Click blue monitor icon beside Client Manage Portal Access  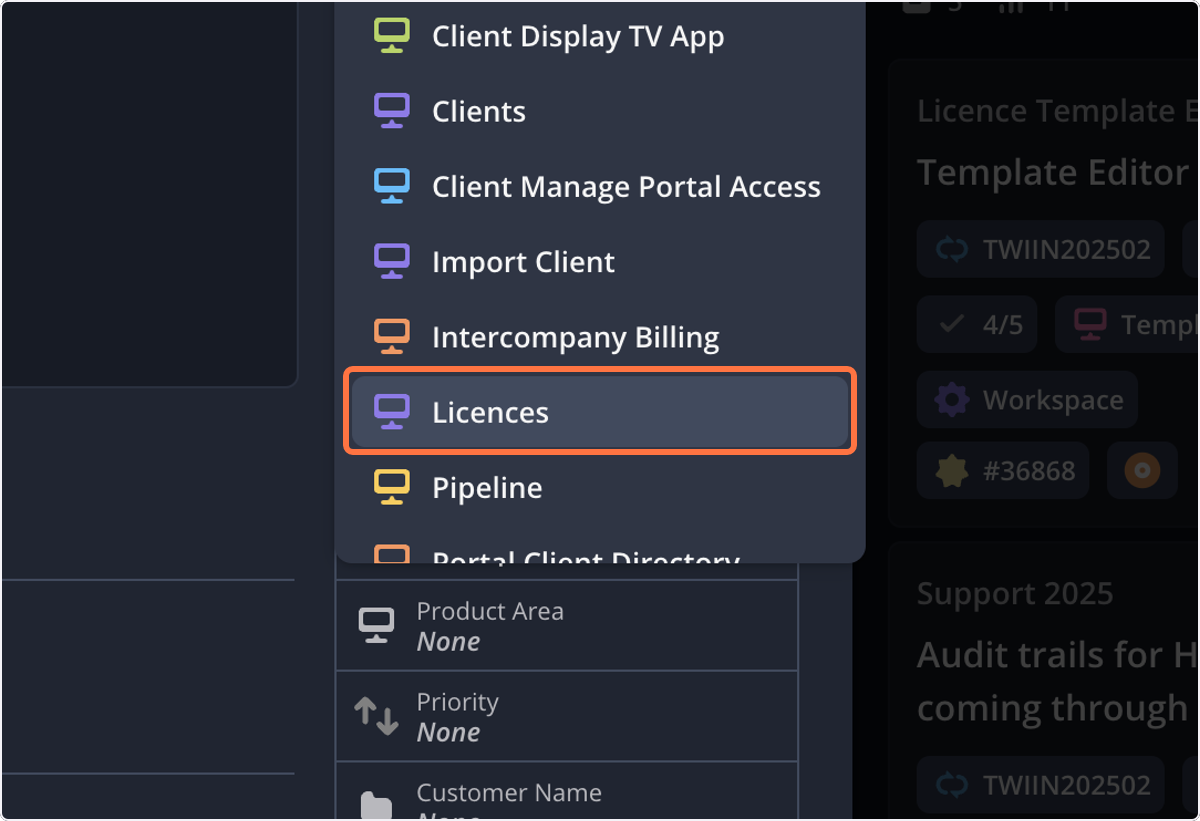click(x=392, y=186)
